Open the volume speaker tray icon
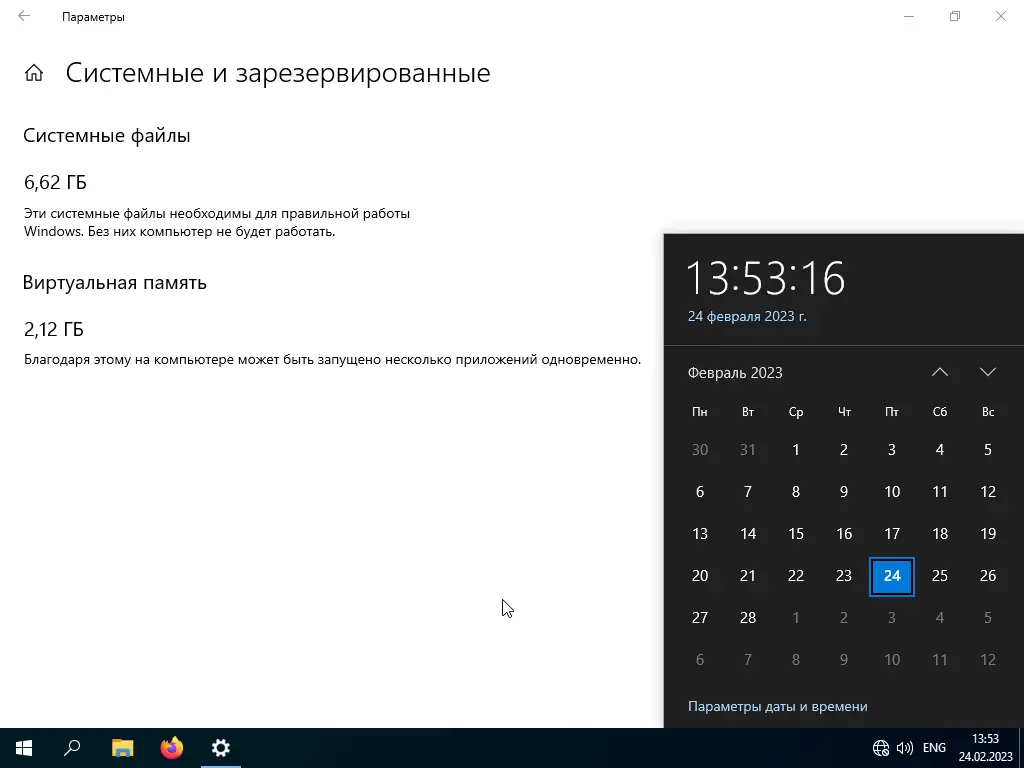Image resolution: width=1024 pixels, height=768 pixels. pyautogui.click(x=904, y=748)
